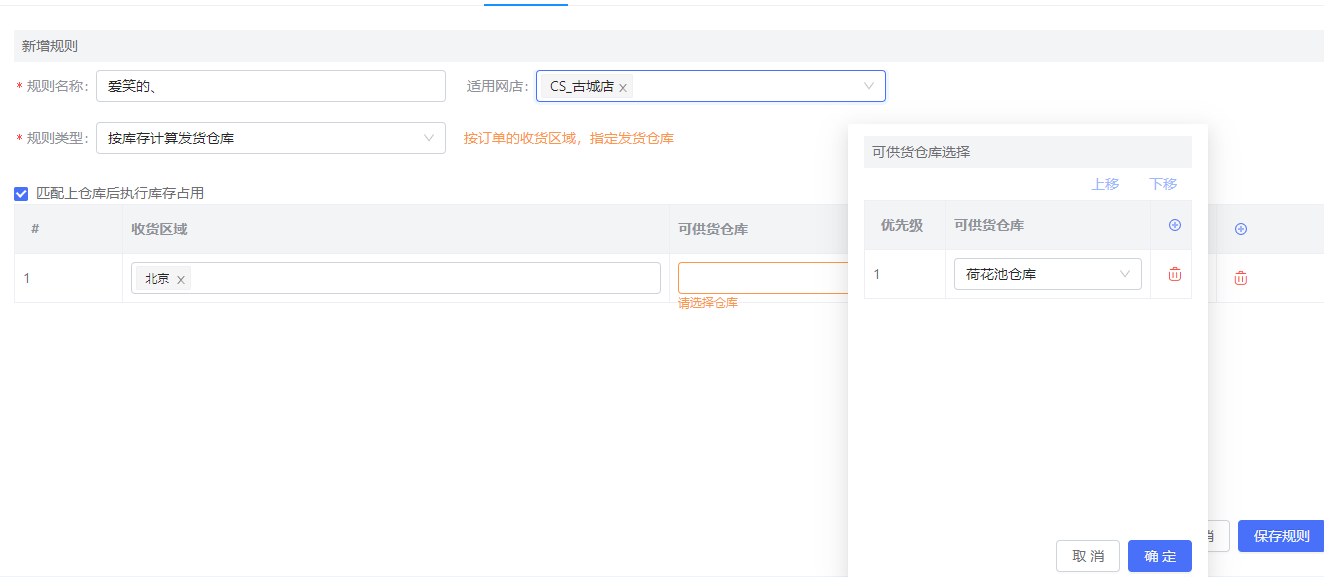Click the 确定 button
Viewport: 1324px width, 577px height.
1160,556
